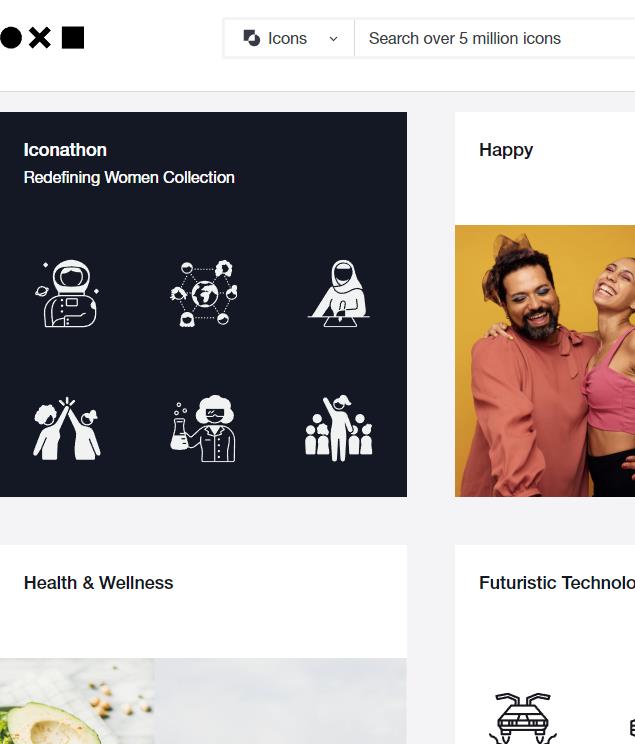Click the chevron next to Icons

pyautogui.click(x=334, y=39)
